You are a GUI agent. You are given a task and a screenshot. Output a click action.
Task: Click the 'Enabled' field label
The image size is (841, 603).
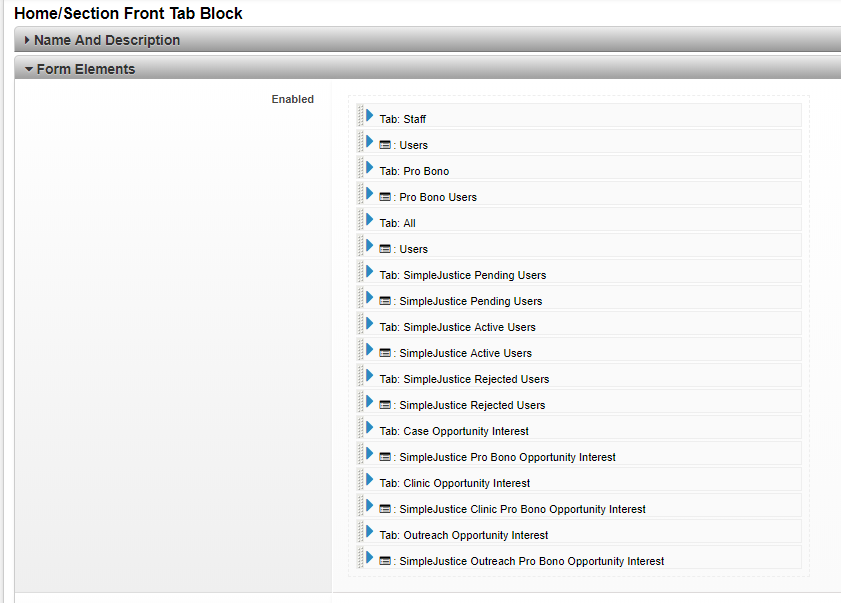[x=292, y=99]
